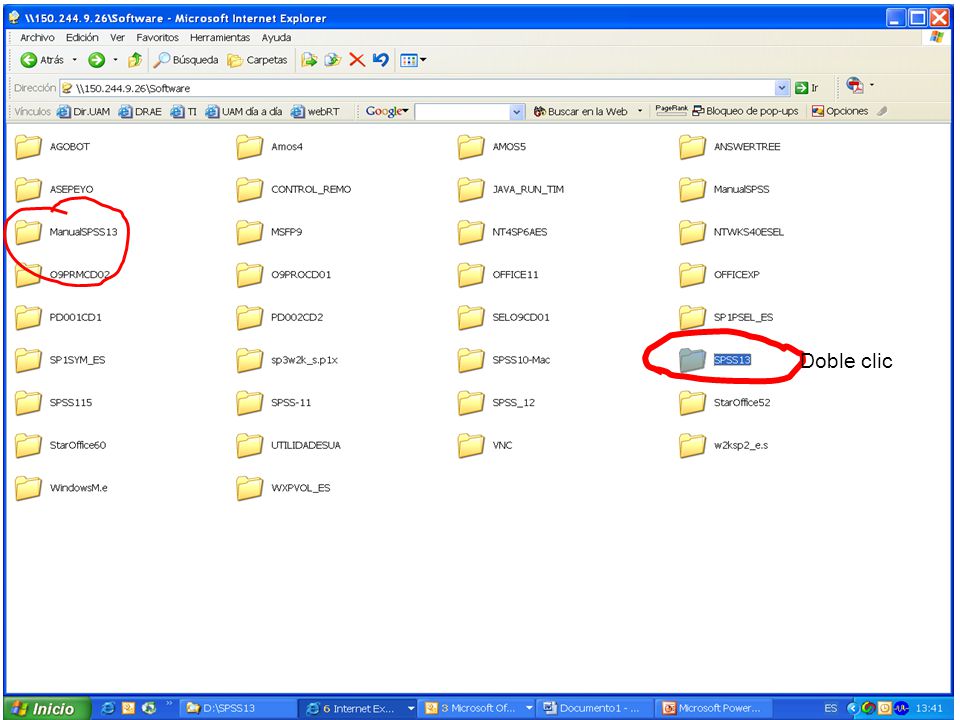The height and width of the screenshot is (720, 960).
Task: Select the Amos4 folder icon
Action: 250,147
